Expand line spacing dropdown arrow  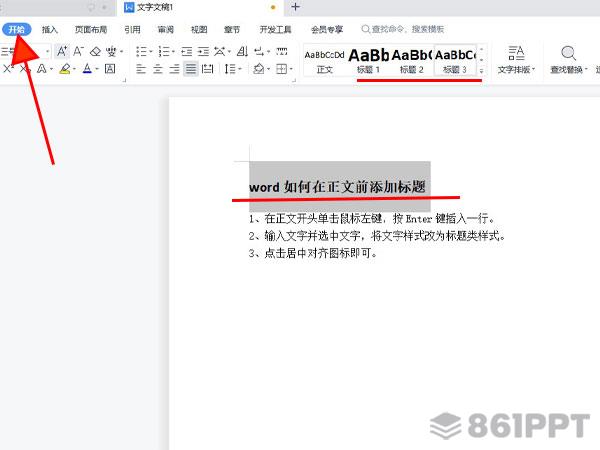pyautogui.click(x=240, y=69)
